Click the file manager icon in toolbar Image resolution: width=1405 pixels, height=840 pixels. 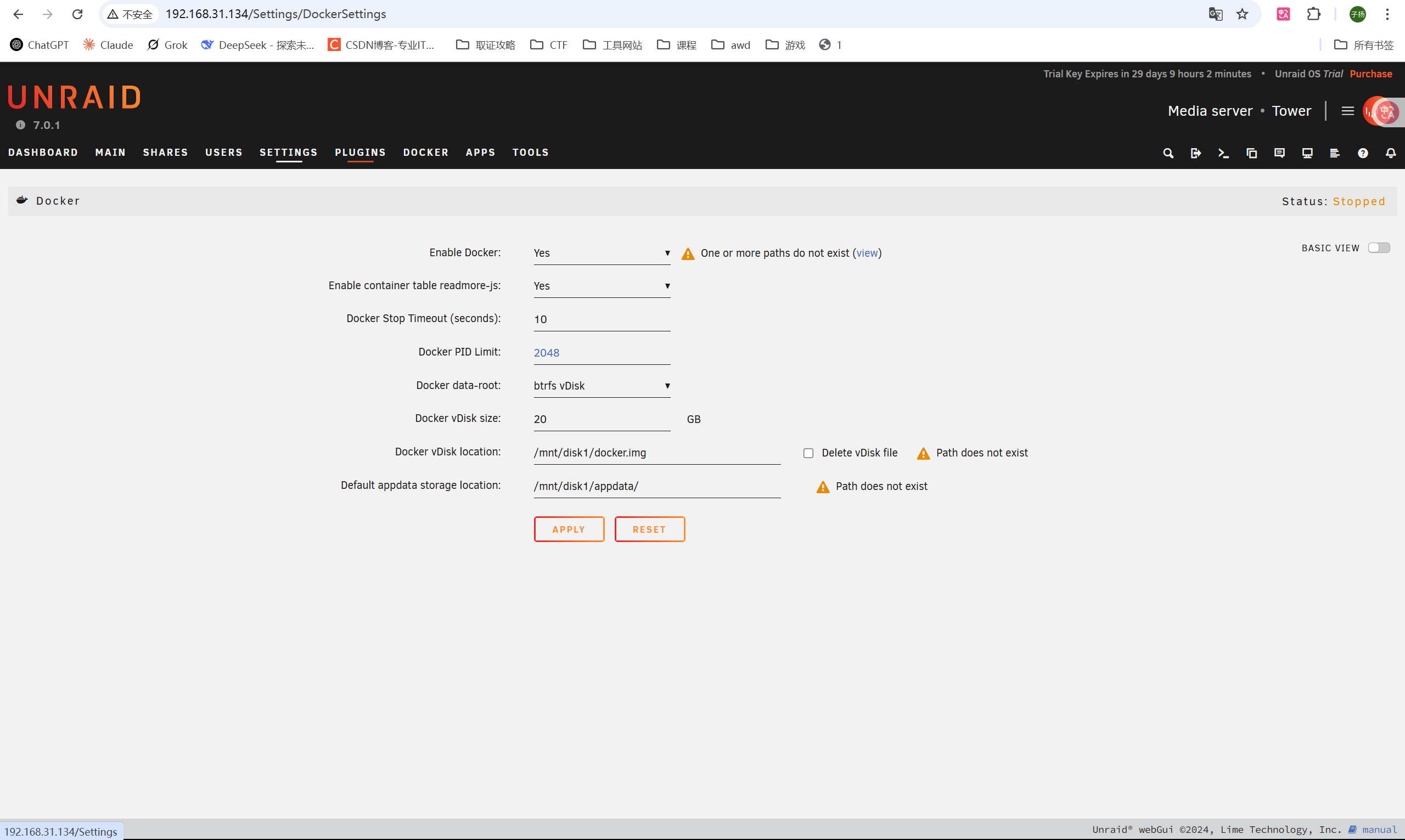[1251, 154]
